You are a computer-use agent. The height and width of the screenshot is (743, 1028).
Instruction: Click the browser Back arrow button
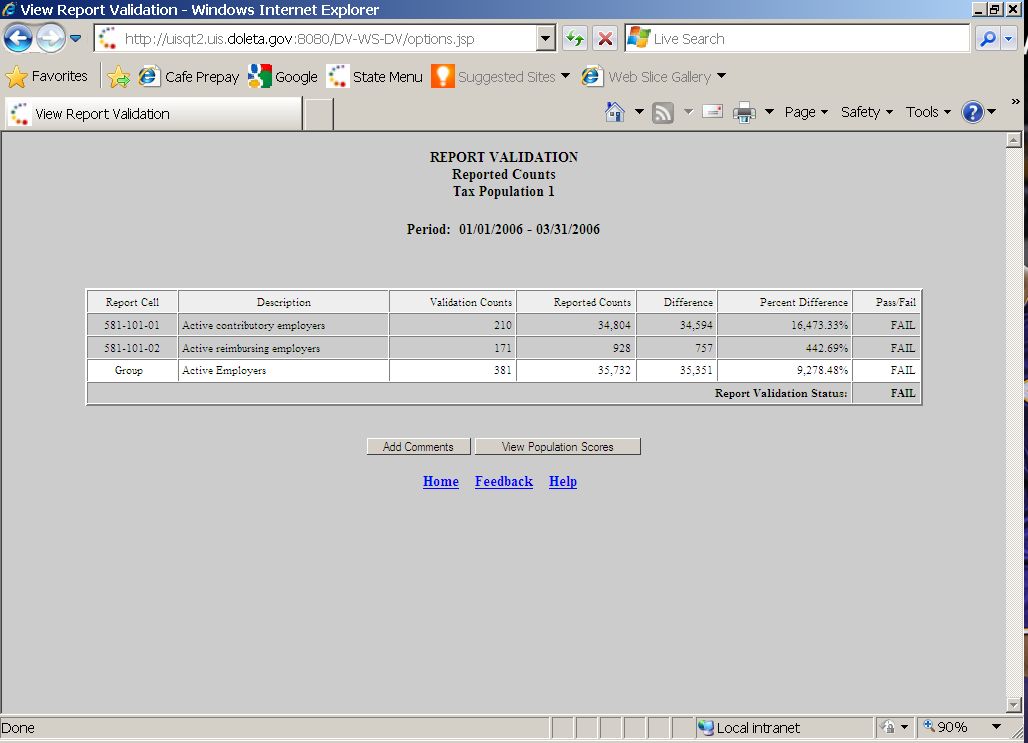pos(18,39)
